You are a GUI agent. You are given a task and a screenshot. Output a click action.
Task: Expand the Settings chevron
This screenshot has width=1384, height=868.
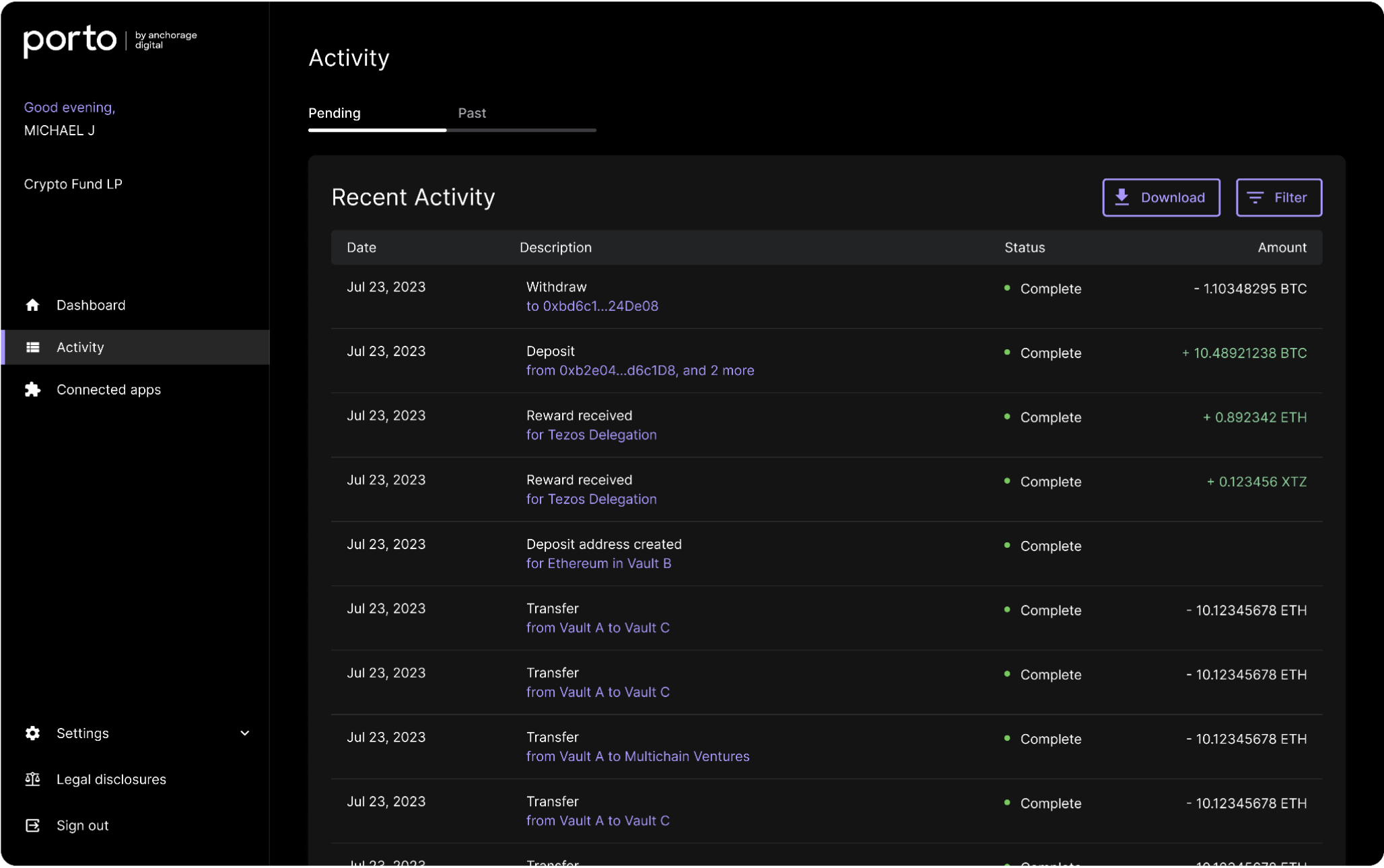pyautogui.click(x=245, y=733)
